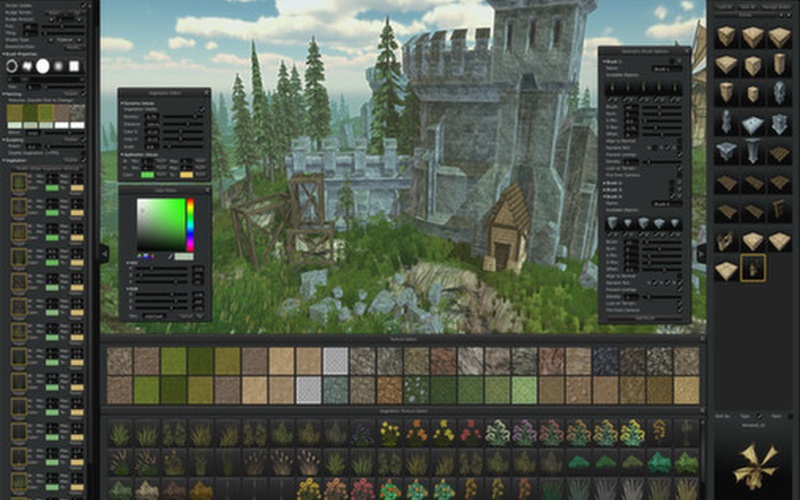
Task: Select the yellow flower vegetation texture
Action: tap(391, 432)
